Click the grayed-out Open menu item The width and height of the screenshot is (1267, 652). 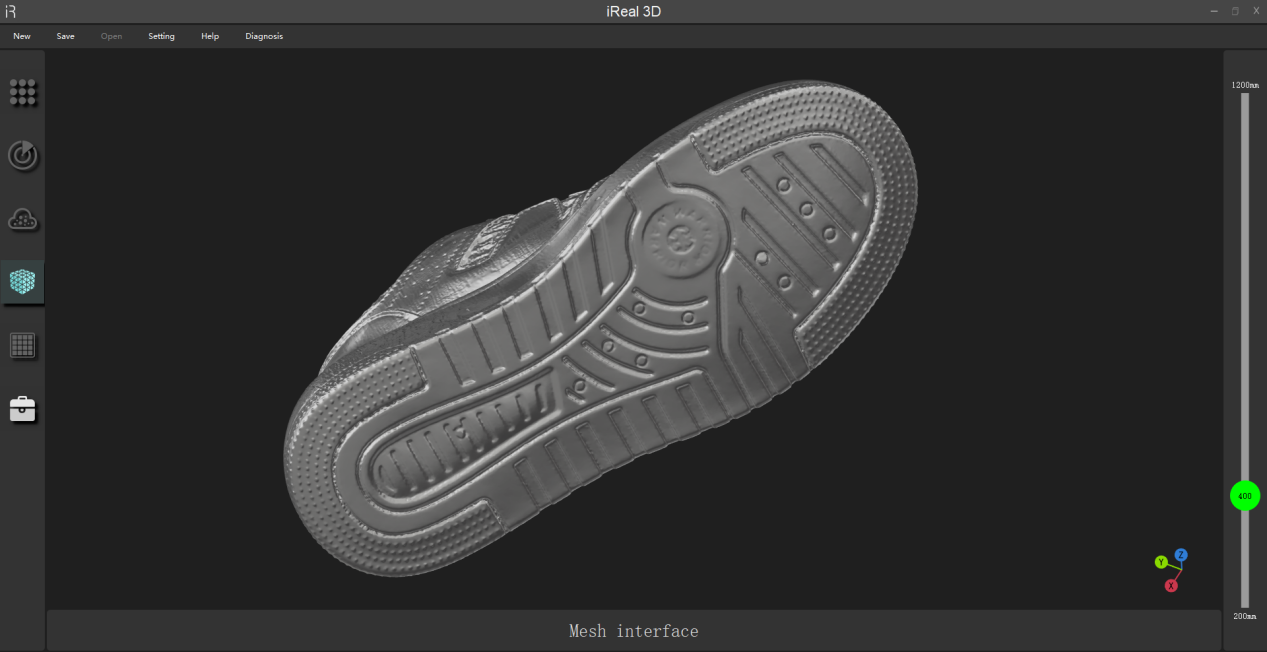pyautogui.click(x=111, y=36)
